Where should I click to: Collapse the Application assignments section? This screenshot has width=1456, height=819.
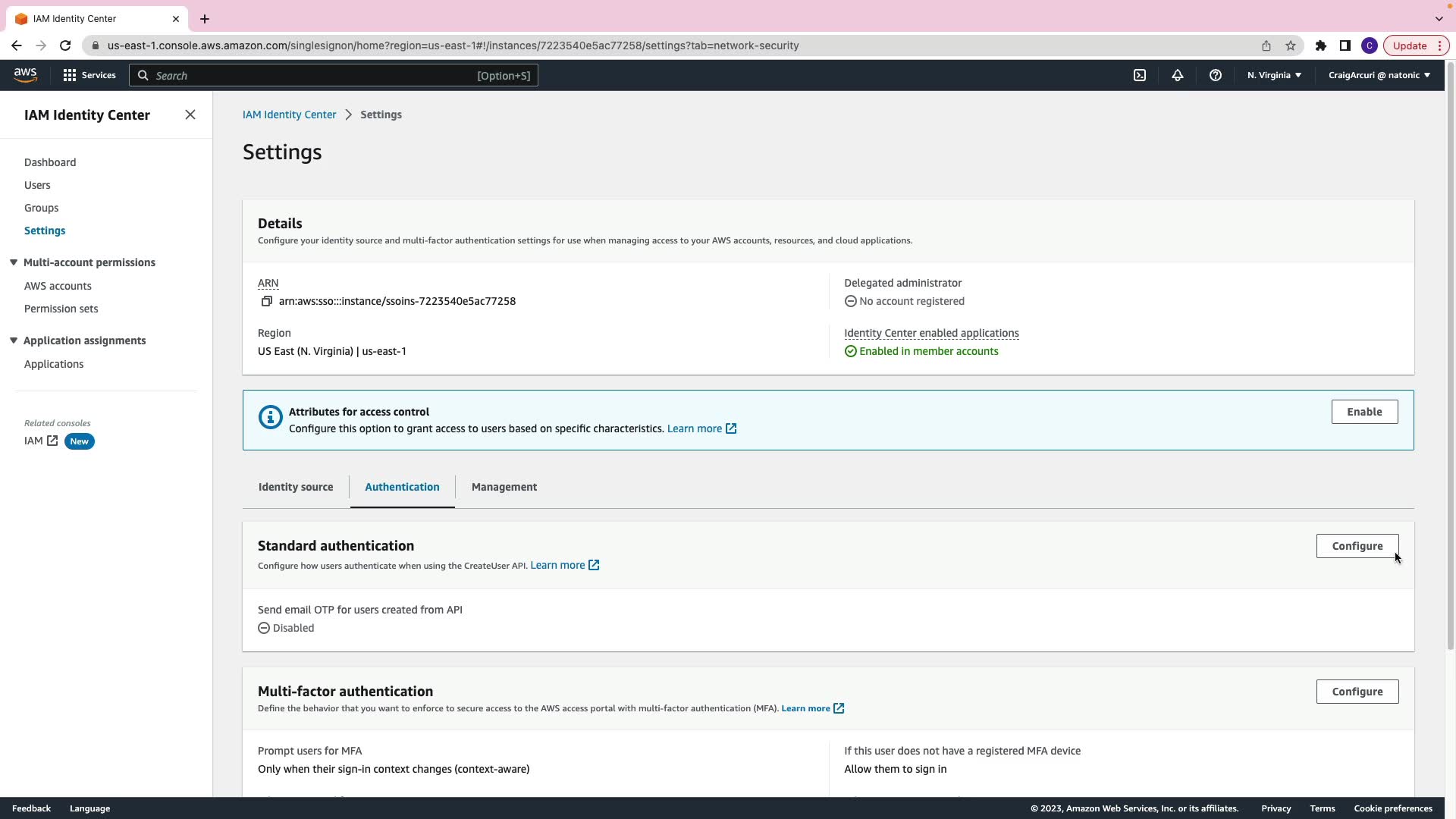point(14,340)
